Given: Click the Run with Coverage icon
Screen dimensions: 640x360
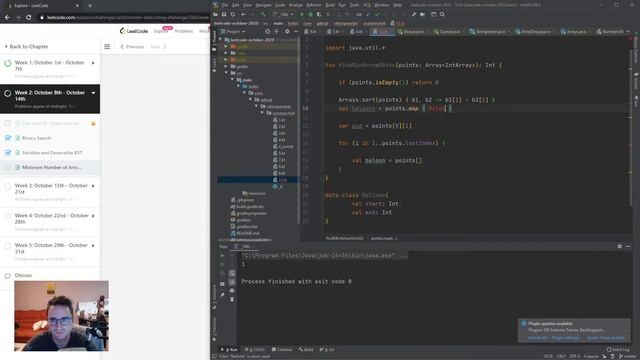Looking at the screenshot, I should click(x=319, y=14).
